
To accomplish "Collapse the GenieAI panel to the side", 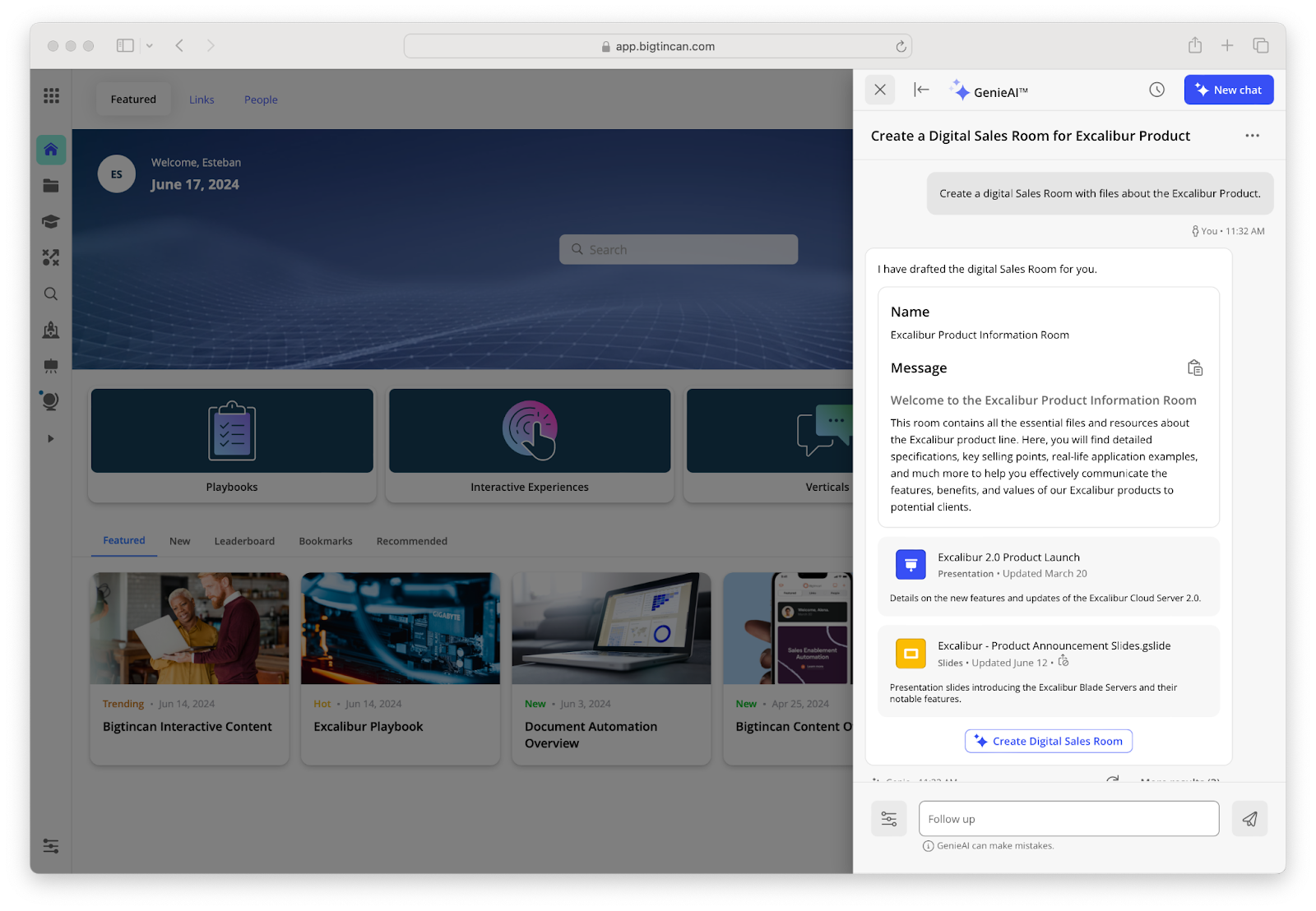I will coord(921,90).
